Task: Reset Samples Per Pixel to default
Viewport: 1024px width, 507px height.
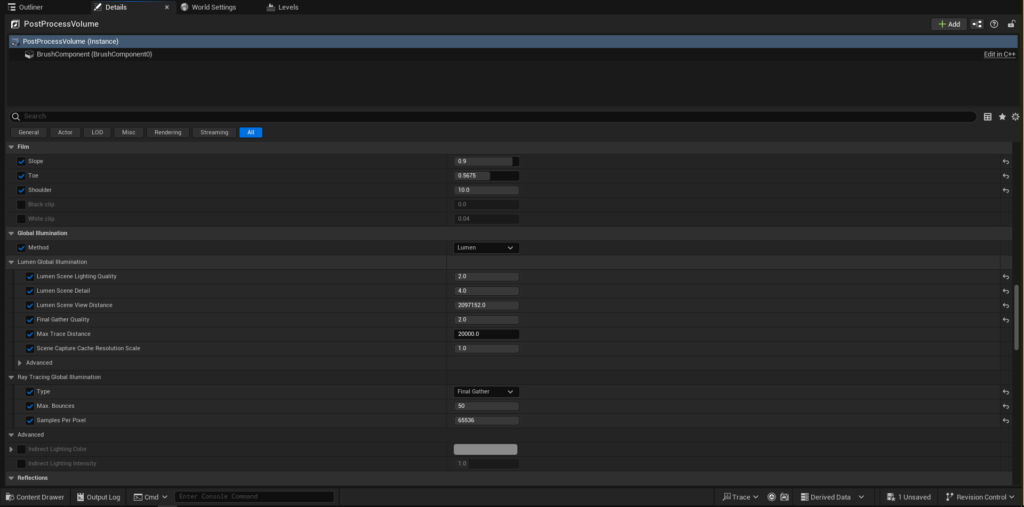Action: point(1006,420)
